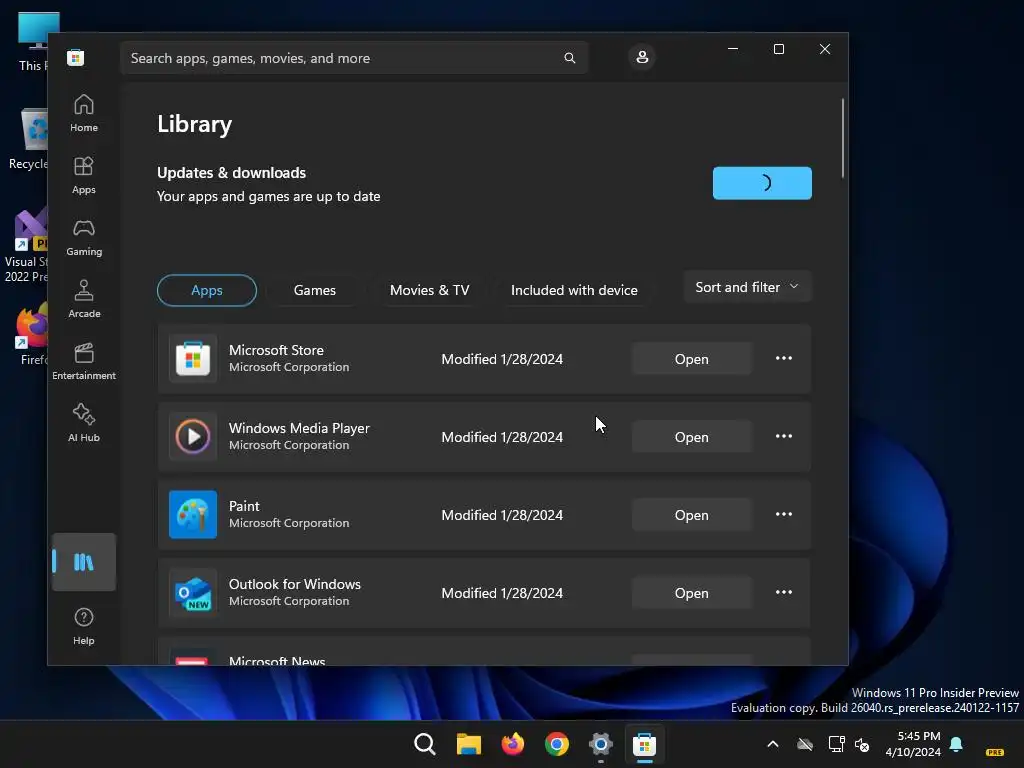This screenshot has height=768, width=1024.
Task: Click the Firefox desktop shortcut
Action: coord(31,333)
